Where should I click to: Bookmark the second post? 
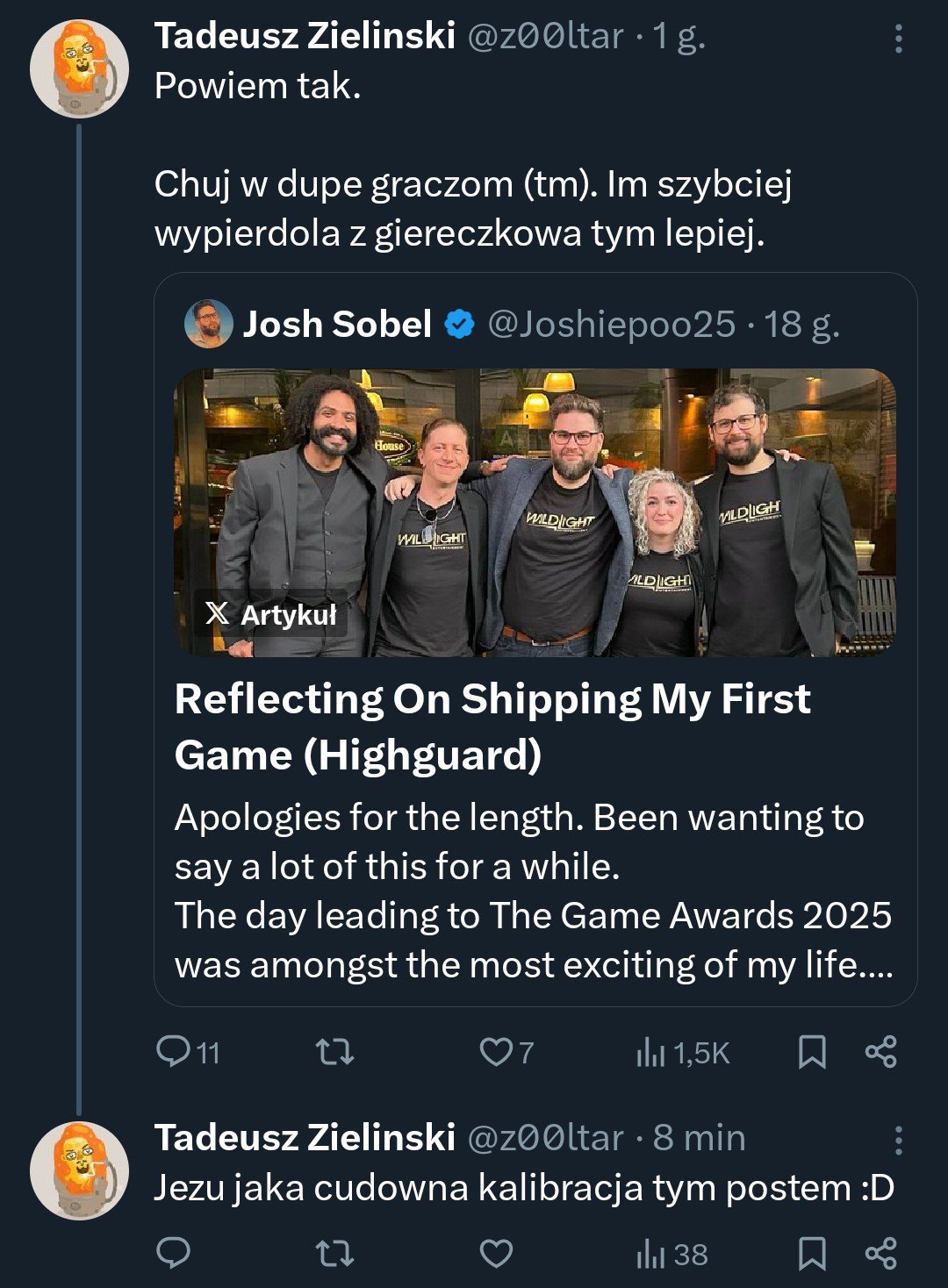point(812,1253)
